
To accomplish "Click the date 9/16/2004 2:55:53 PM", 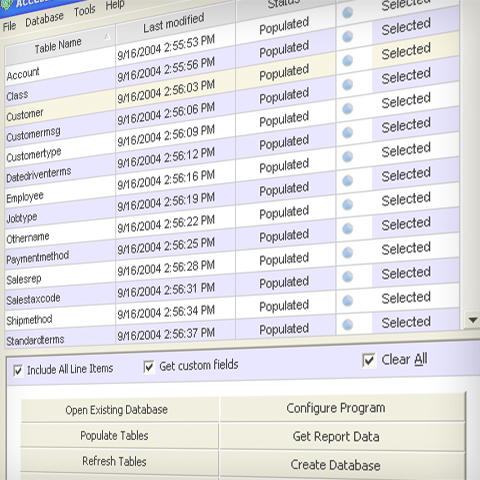I will pyautogui.click(x=166, y=47).
